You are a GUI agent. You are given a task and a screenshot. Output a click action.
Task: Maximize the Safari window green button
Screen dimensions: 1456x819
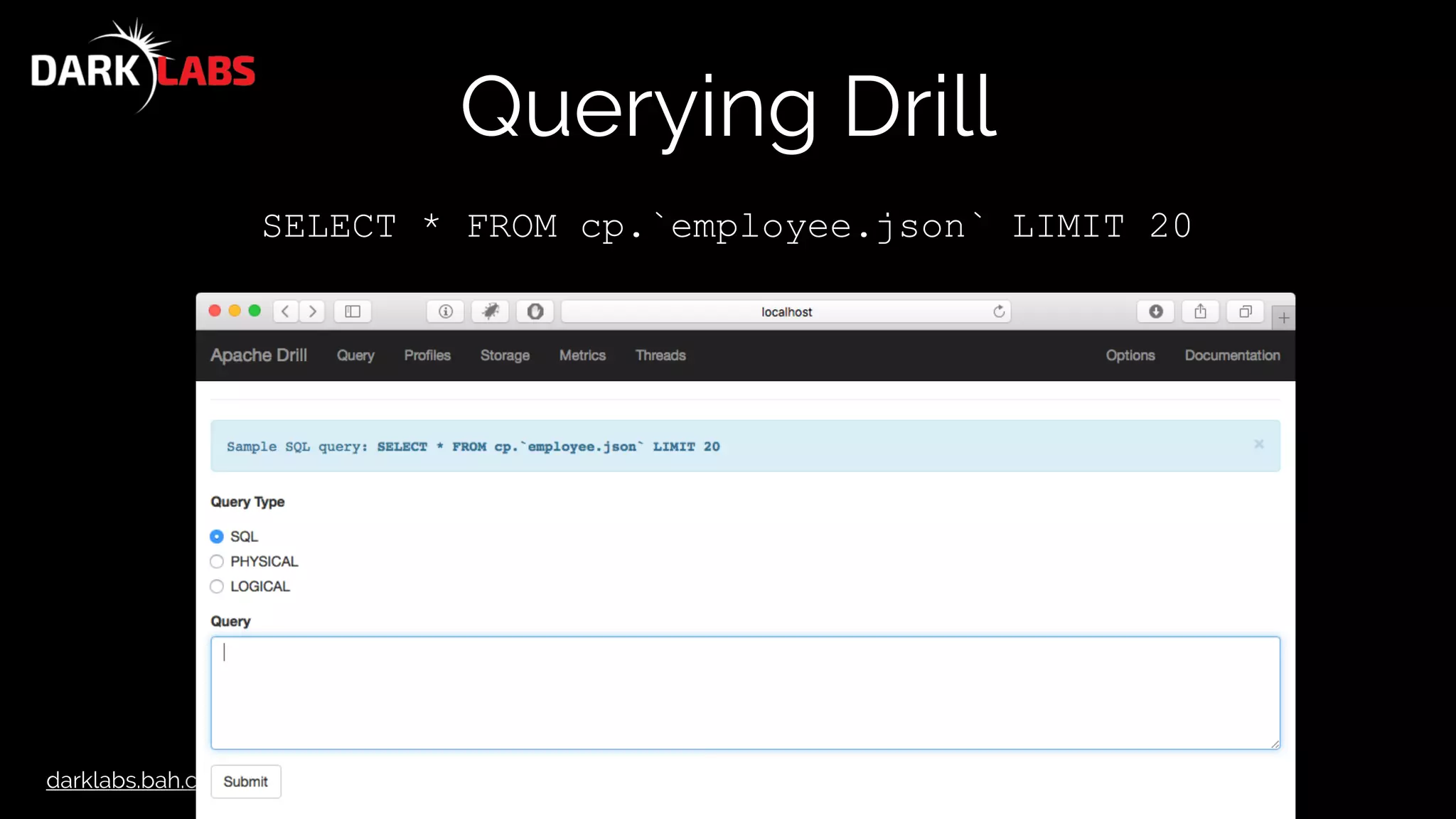255,311
